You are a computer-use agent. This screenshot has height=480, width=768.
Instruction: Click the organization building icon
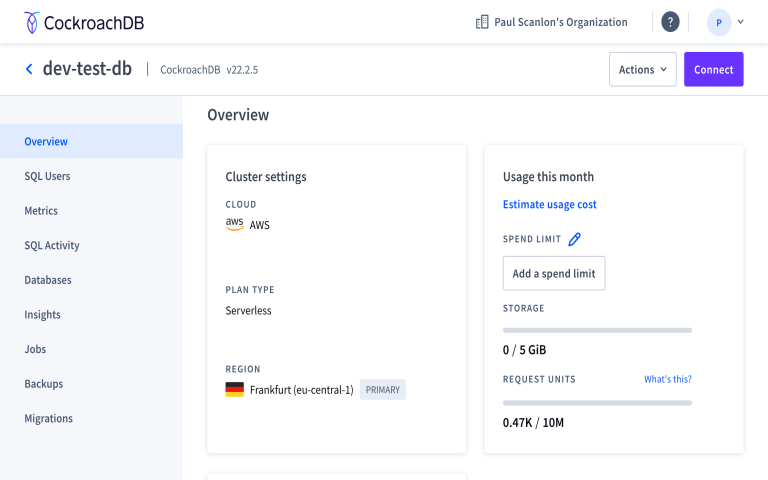[482, 22]
